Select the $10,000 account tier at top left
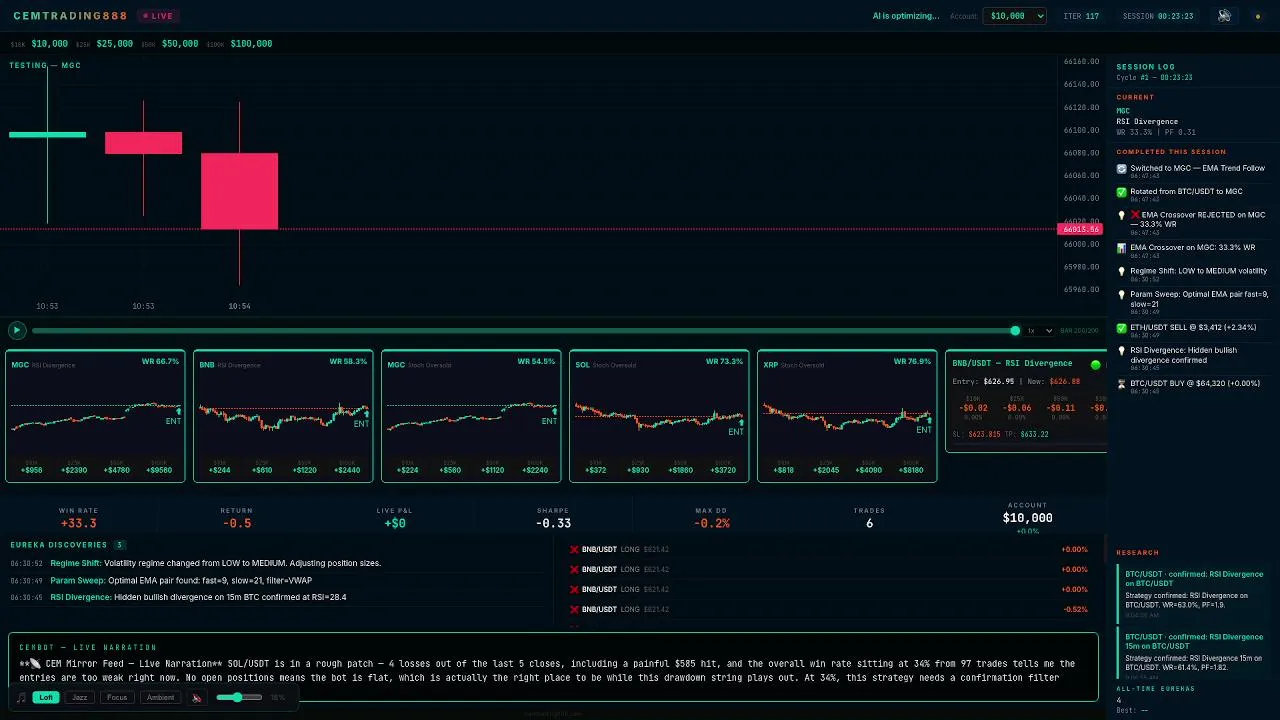The image size is (1280, 720). coord(49,44)
